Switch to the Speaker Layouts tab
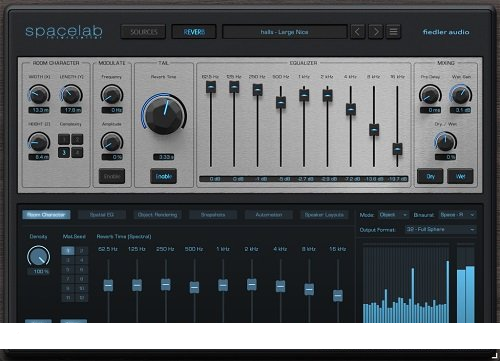The image size is (500, 361). click(x=324, y=215)
